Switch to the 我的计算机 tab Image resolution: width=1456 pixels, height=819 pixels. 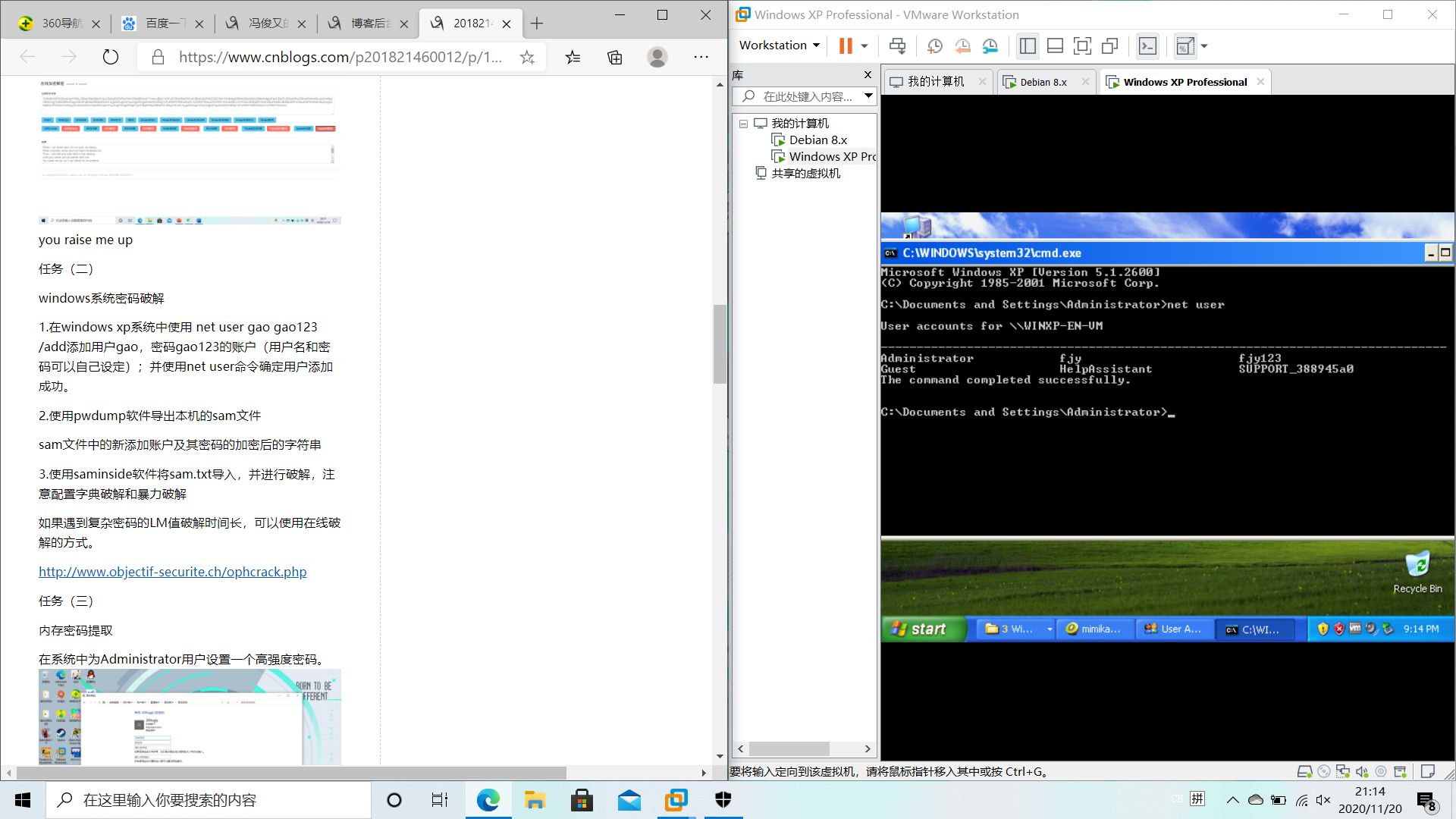click(x=935, y=82)
